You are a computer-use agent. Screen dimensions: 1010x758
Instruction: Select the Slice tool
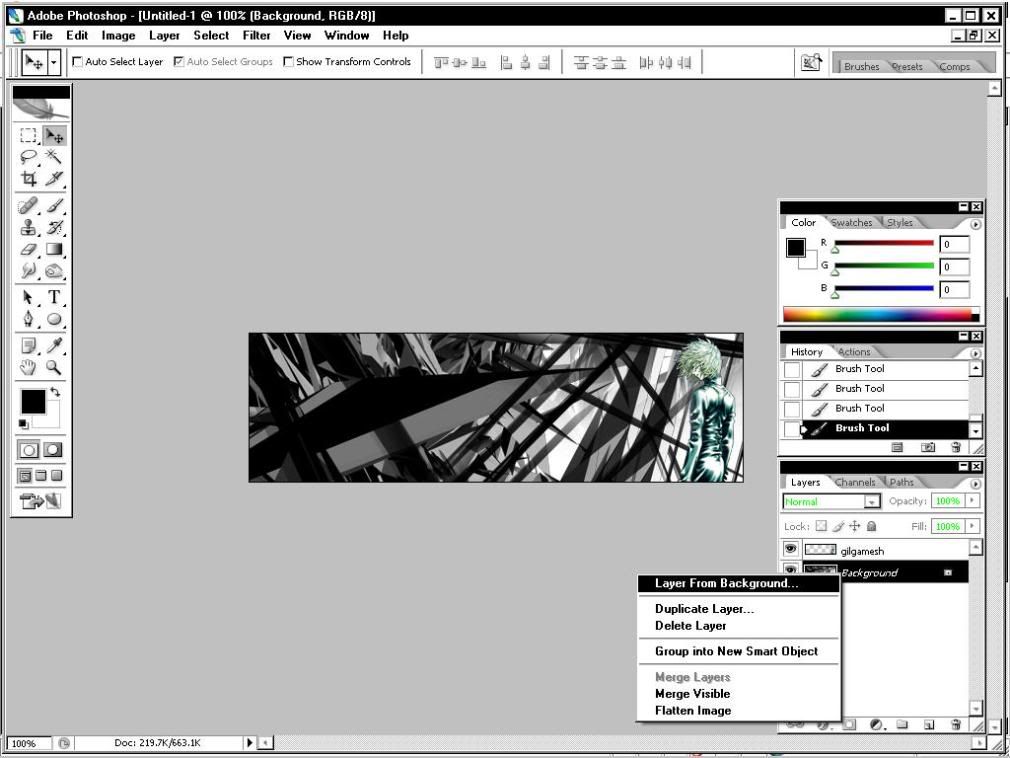pyautogui.click(x=54, y=178)
